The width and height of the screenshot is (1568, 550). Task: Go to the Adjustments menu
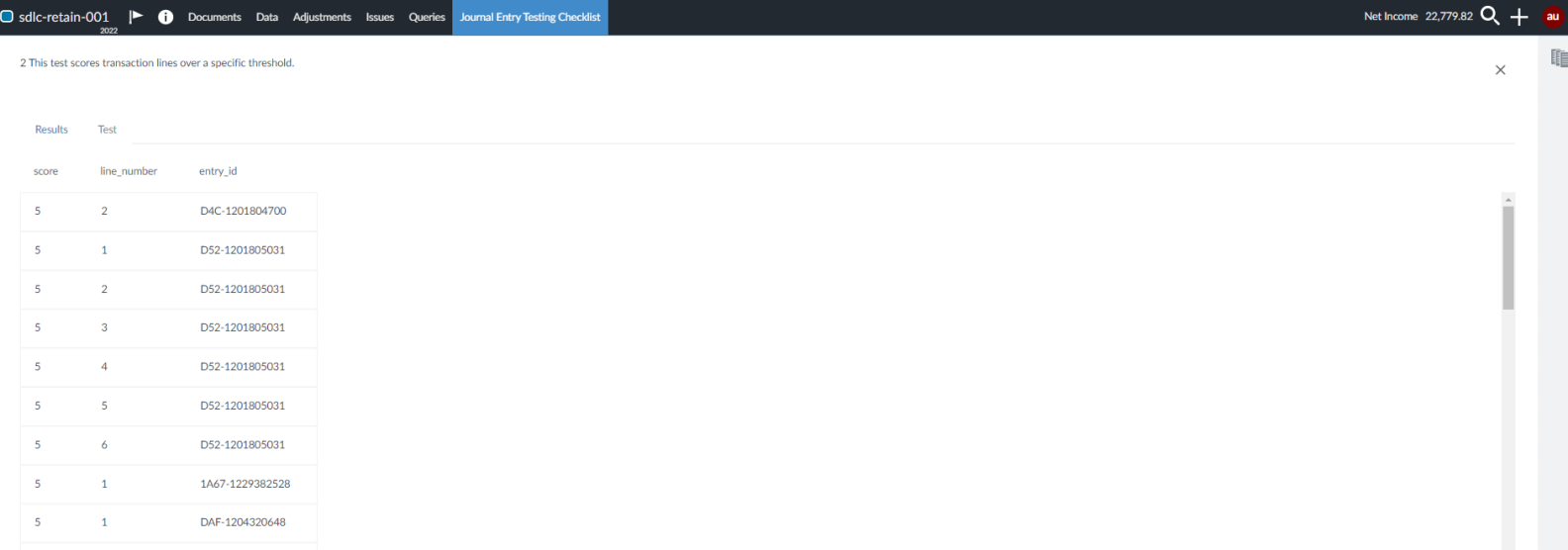pyautogui.click(x=322, y=17)
